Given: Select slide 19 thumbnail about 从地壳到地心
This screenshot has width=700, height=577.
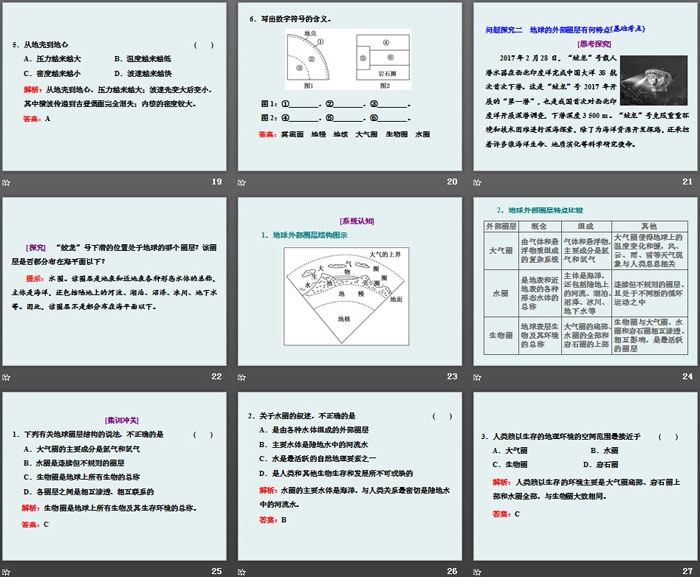Looking at the screenshot, I should (x=114, y=87).
